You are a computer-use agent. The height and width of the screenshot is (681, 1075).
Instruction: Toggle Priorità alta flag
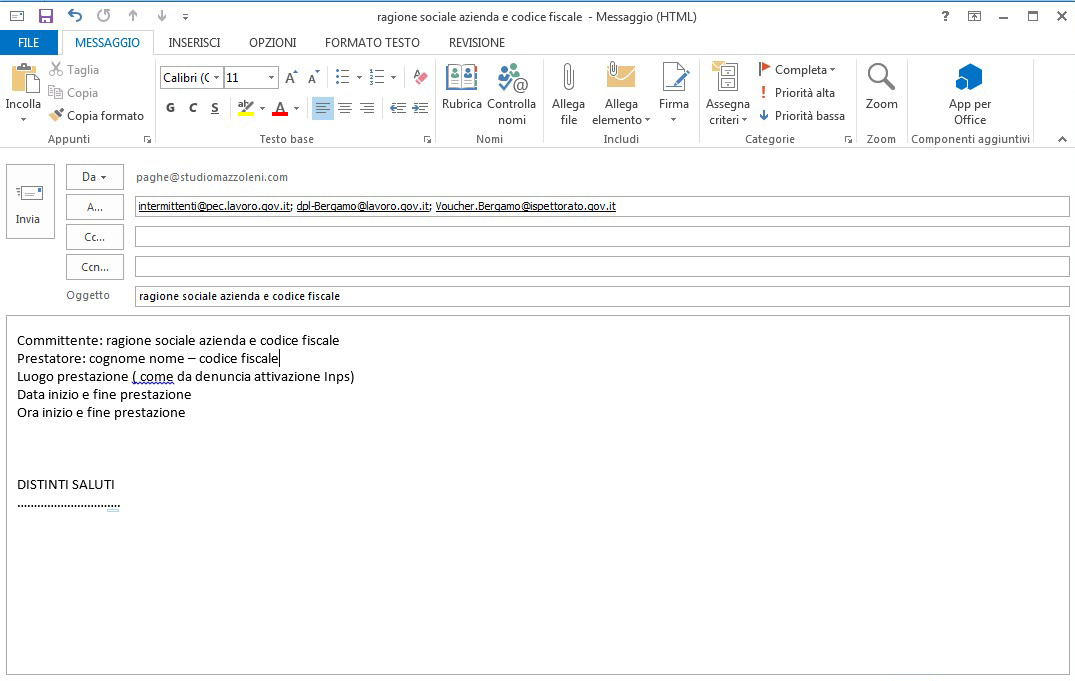click(796, 93)
